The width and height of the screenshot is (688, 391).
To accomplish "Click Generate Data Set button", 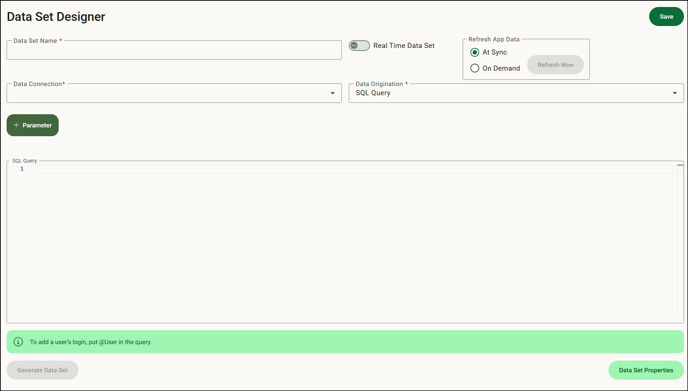I will (43, 370).
